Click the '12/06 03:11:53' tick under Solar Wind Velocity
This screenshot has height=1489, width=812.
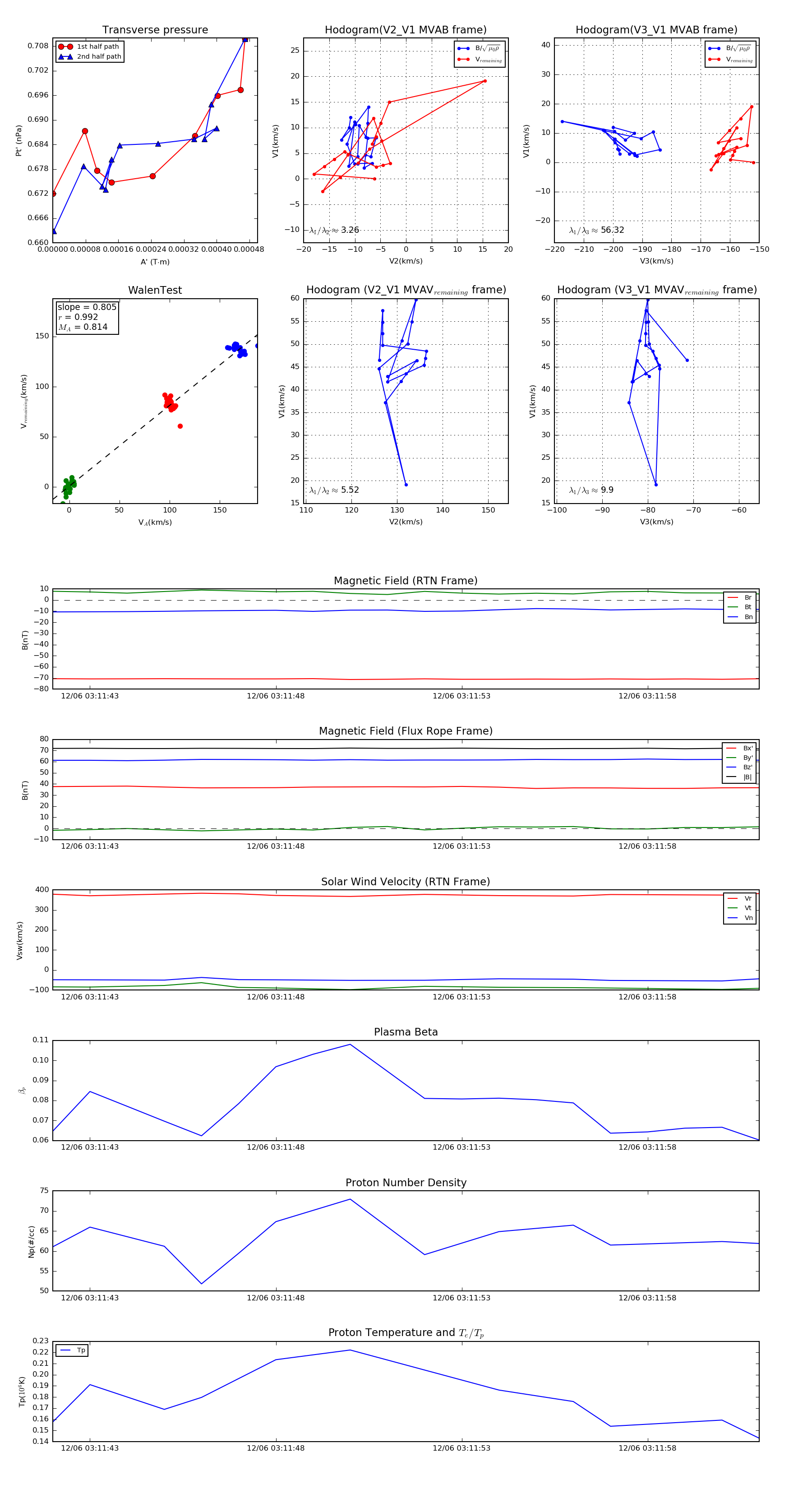(461, 997)
